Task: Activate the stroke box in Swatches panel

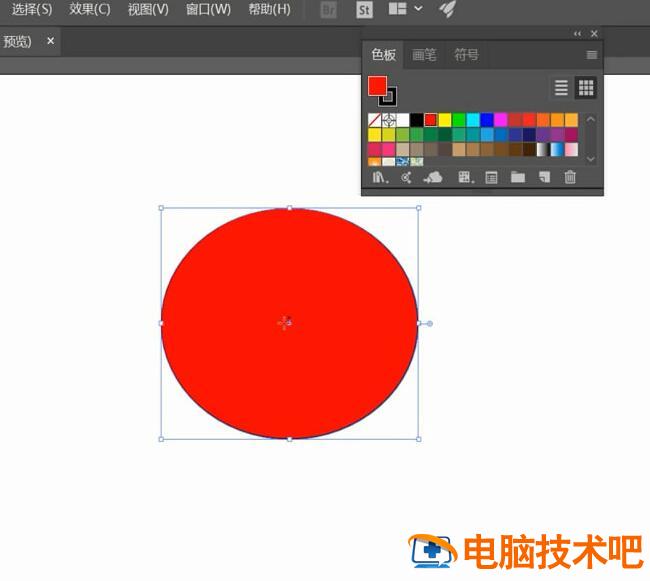Action: click(388, 97)
